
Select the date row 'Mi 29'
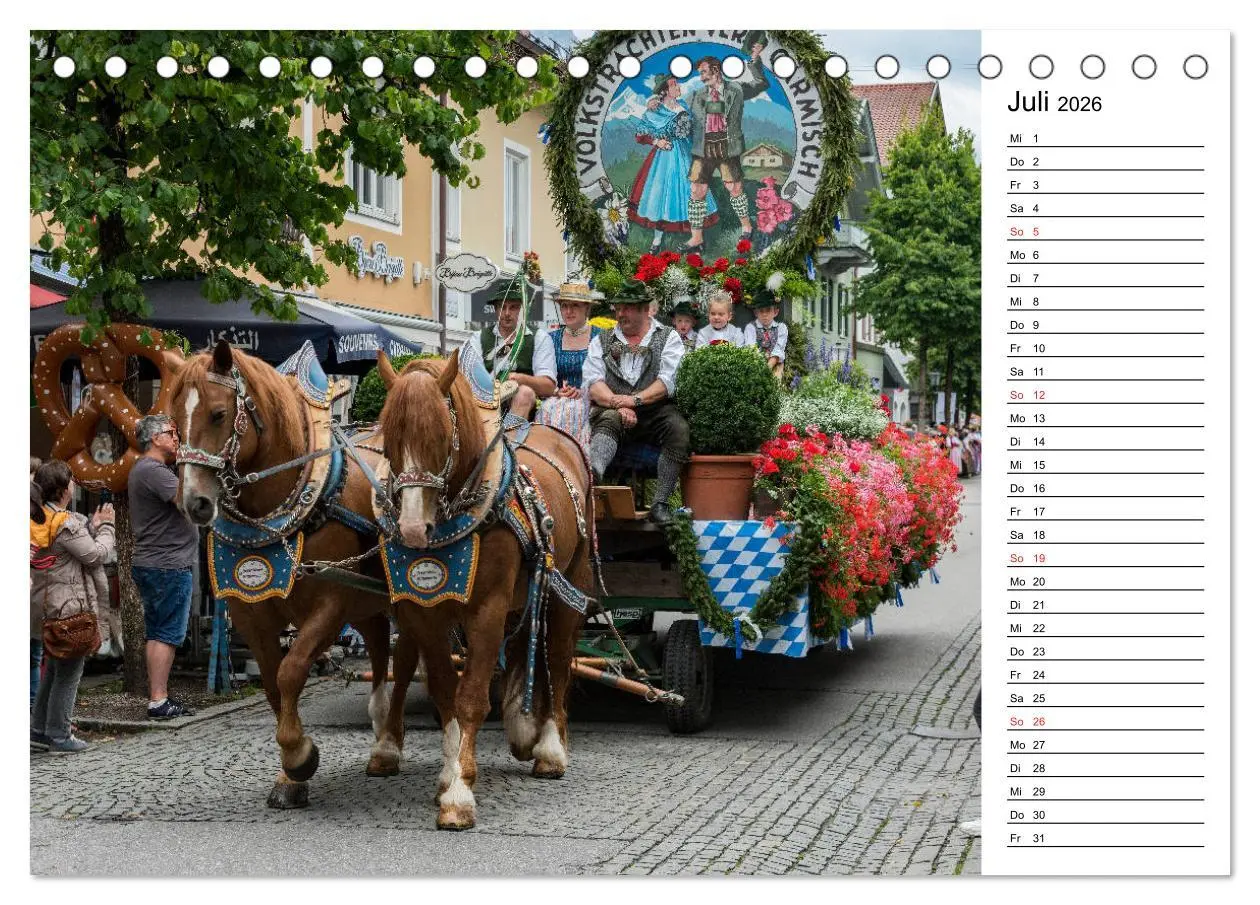(1105, 791)
